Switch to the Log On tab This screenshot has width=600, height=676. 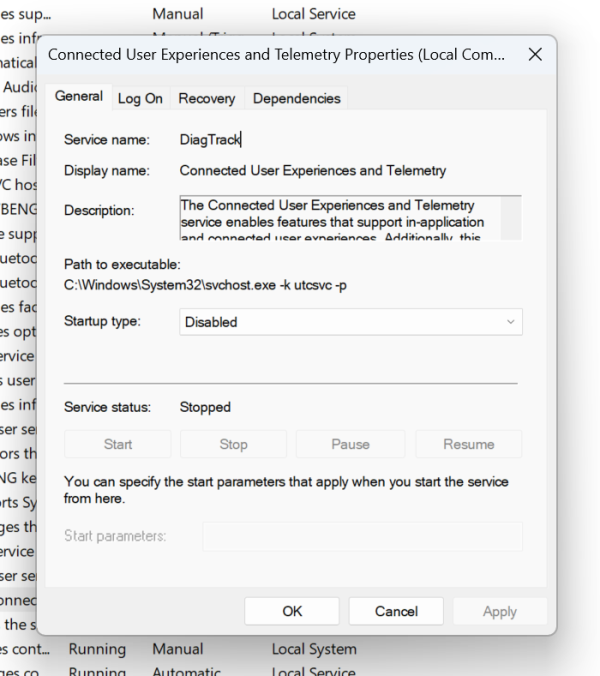140,98
